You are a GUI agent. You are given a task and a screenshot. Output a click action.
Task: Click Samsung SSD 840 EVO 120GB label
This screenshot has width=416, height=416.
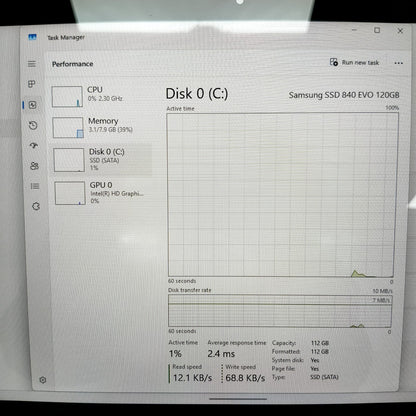(344, 95)
